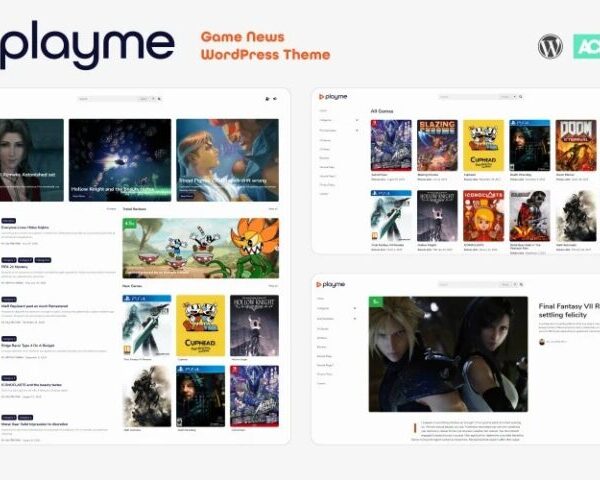Open Metal Gear Solid V cover in All Games grid
600x480 pixels.
point(530,216)
